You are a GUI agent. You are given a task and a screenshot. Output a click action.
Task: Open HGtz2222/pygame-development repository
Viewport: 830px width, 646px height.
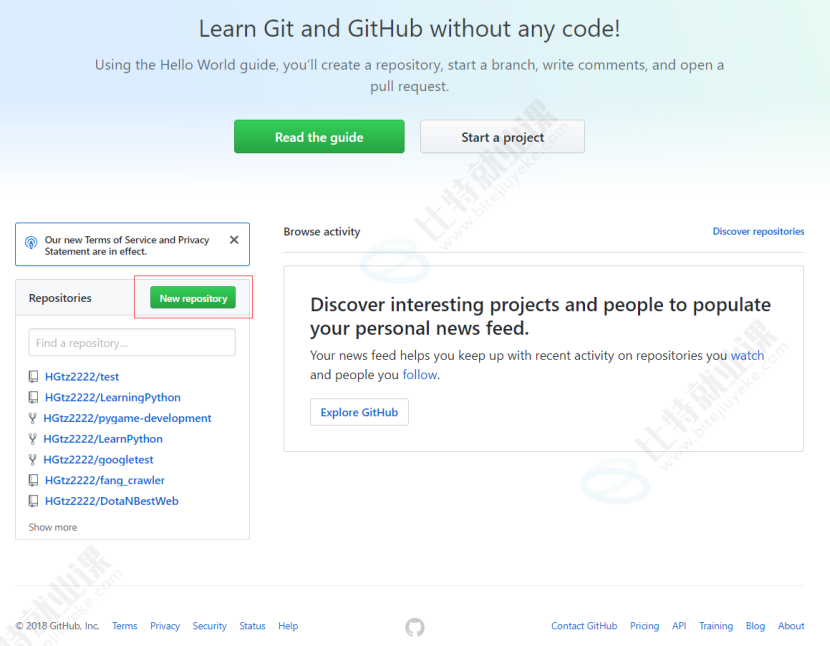[127, 418]
